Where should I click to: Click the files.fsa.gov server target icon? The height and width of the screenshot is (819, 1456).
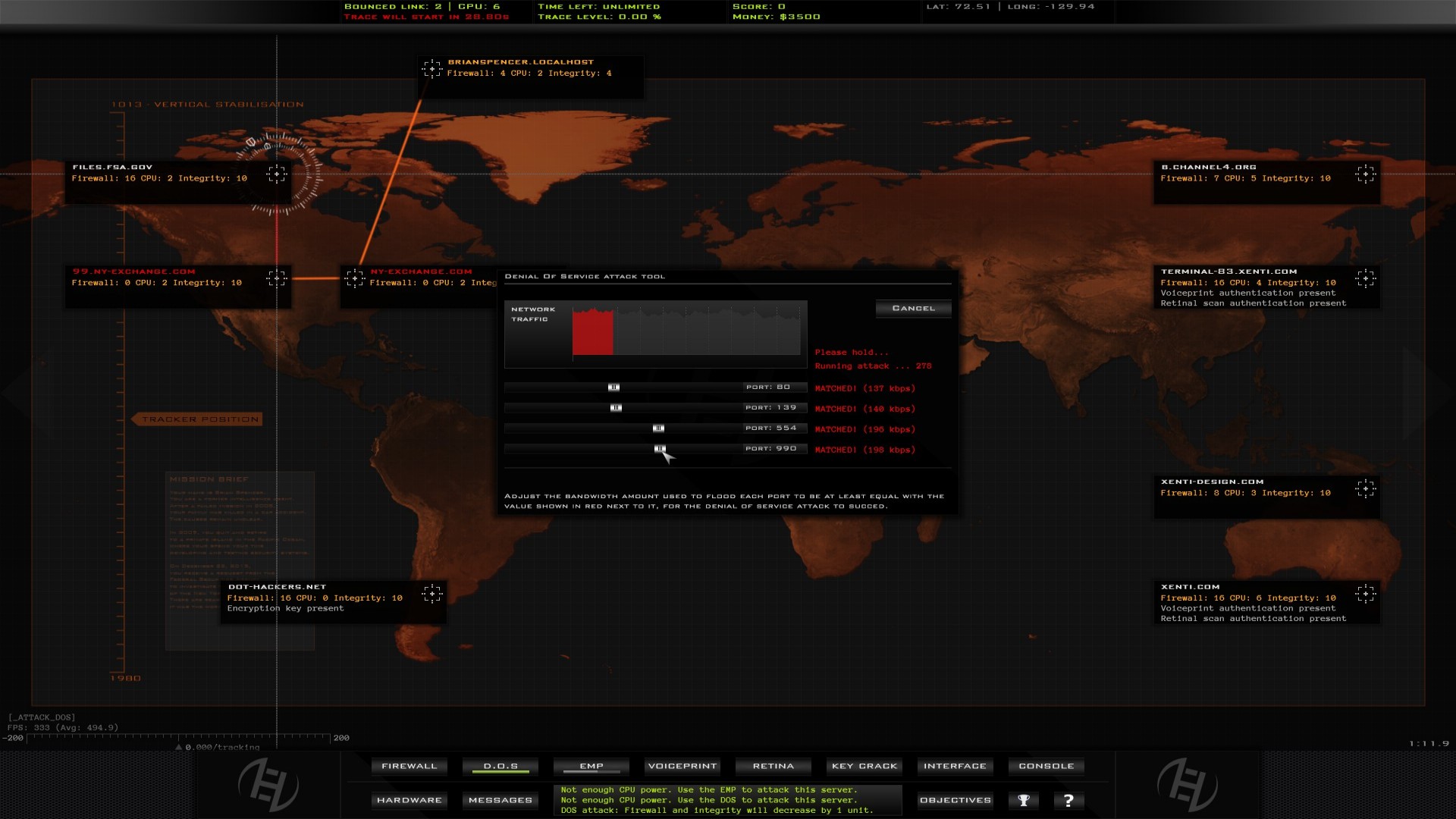tap(276, 174)
